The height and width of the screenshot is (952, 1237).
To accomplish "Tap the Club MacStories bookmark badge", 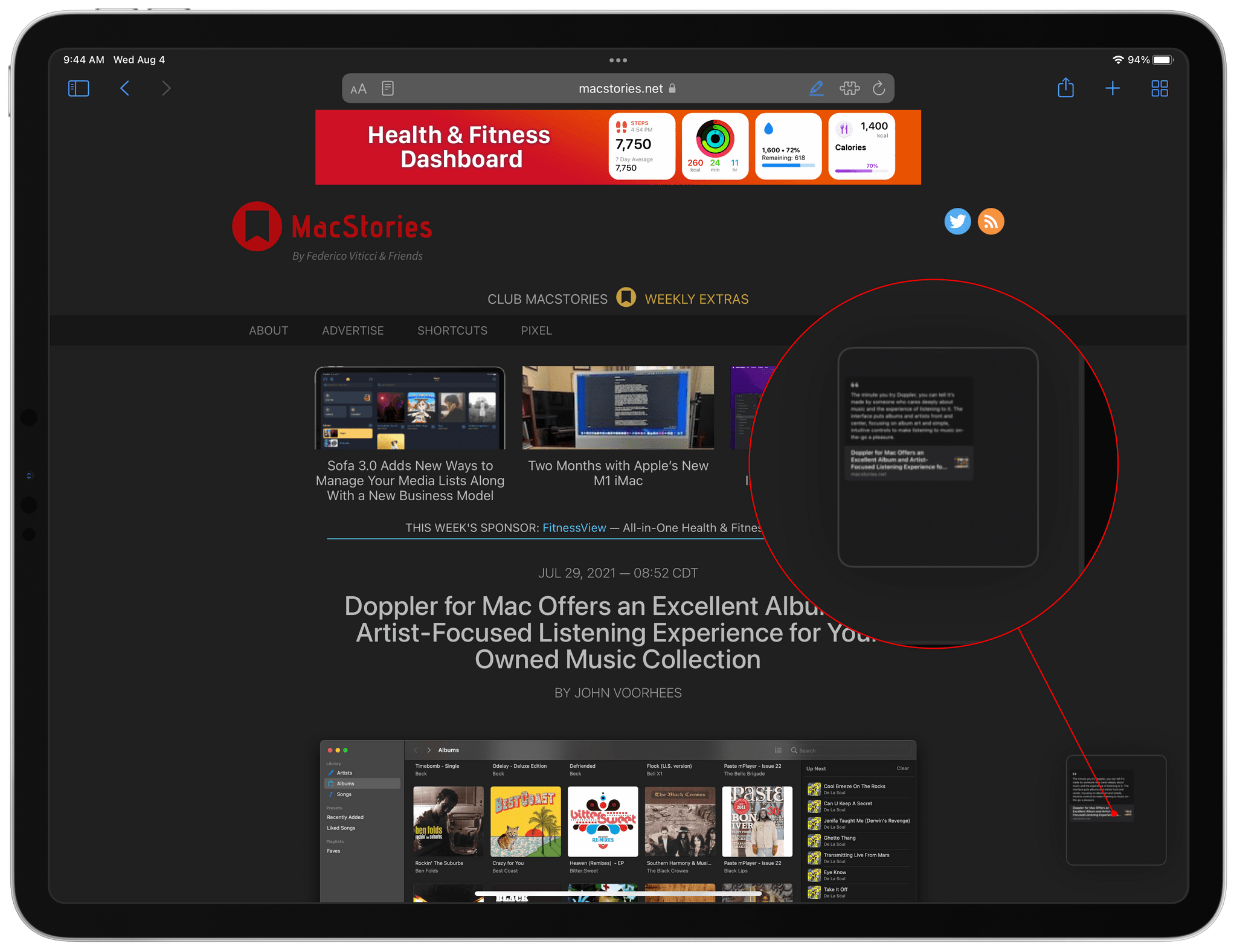I will 626,298.
